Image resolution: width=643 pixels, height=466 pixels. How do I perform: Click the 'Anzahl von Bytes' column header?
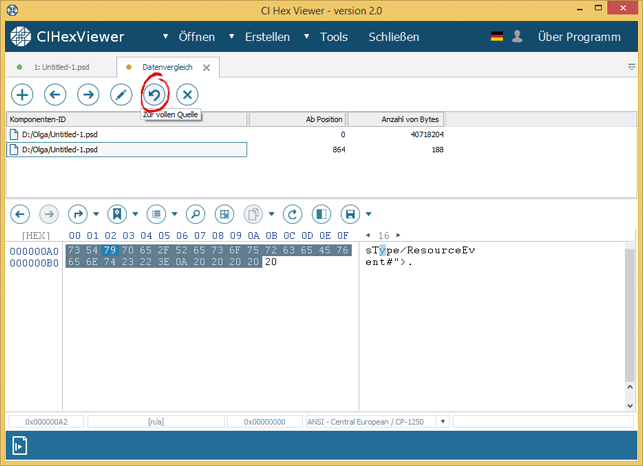(396, 119)
